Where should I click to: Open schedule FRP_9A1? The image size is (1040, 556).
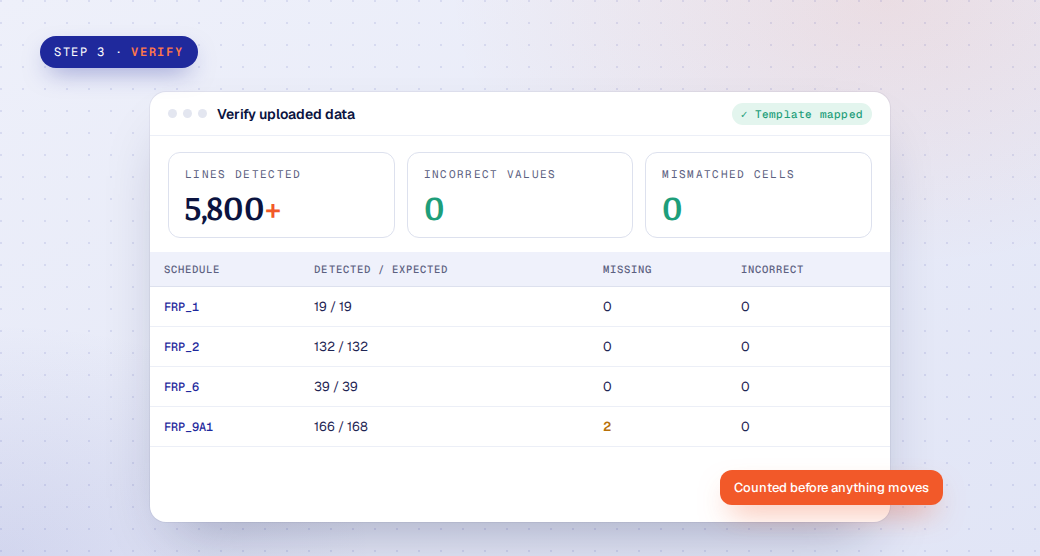point(188,427)
